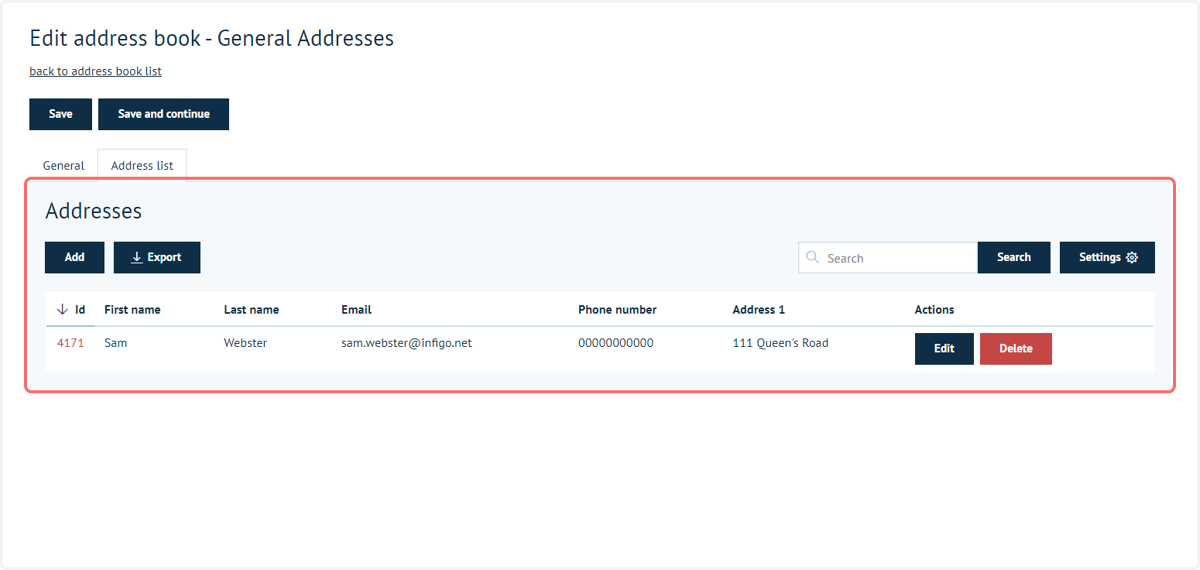The width and height of the screenshot is (1200, 570).
Task: Edit the Sam Webster address
Action: tap(944, 349)
